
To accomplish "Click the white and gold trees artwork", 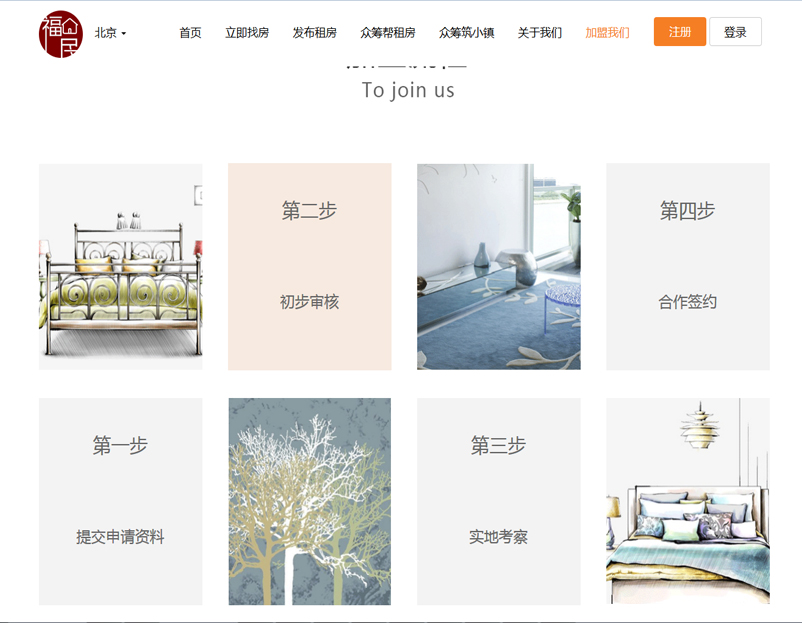I will [x=309, y=501].
